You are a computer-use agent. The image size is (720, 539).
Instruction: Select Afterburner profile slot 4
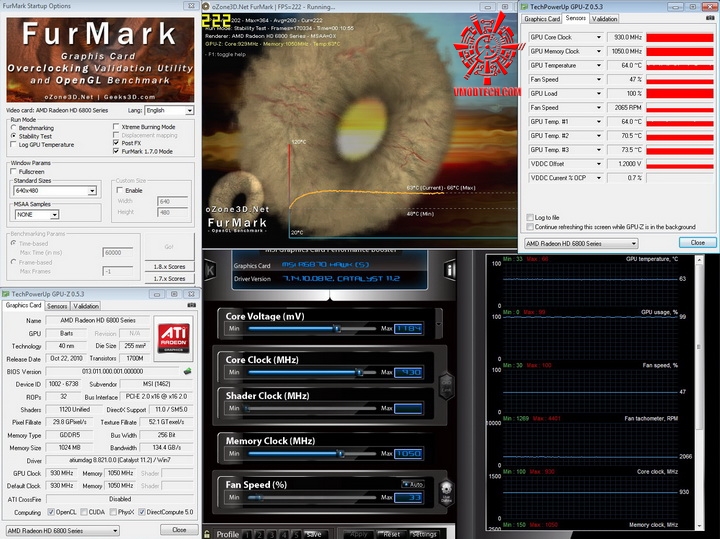[284, 534]
